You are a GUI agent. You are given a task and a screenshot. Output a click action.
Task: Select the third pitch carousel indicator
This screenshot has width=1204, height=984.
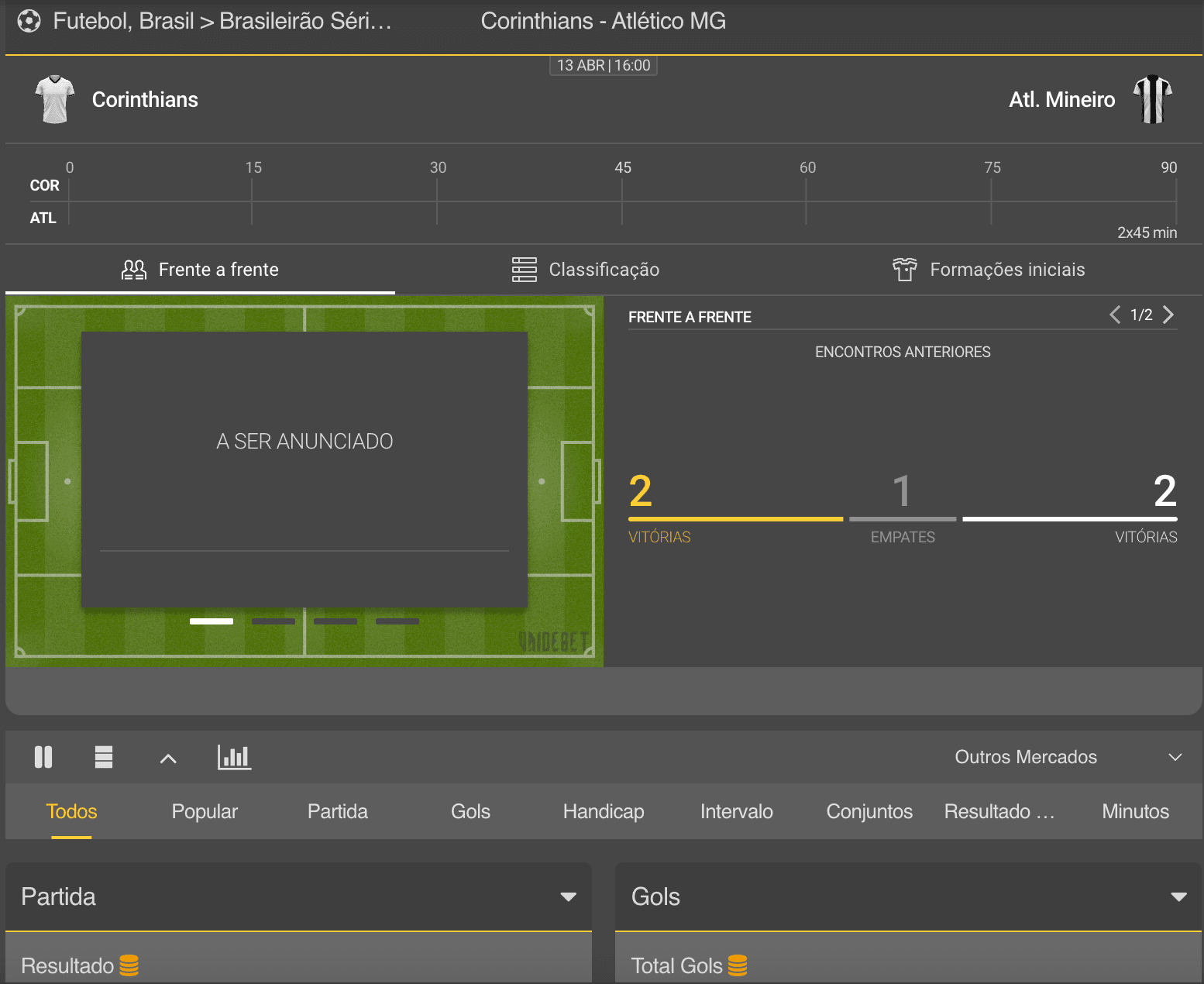click(335, 621)
